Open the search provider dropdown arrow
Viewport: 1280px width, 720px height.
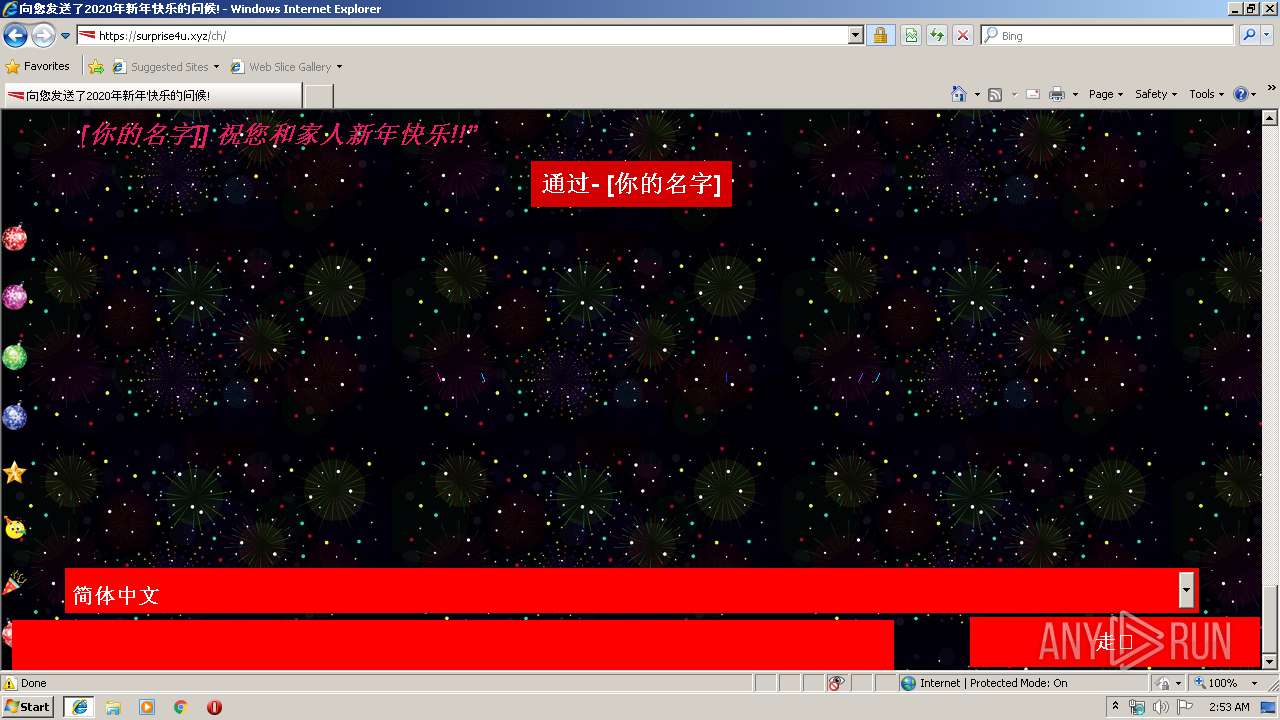pos(1268,36)
